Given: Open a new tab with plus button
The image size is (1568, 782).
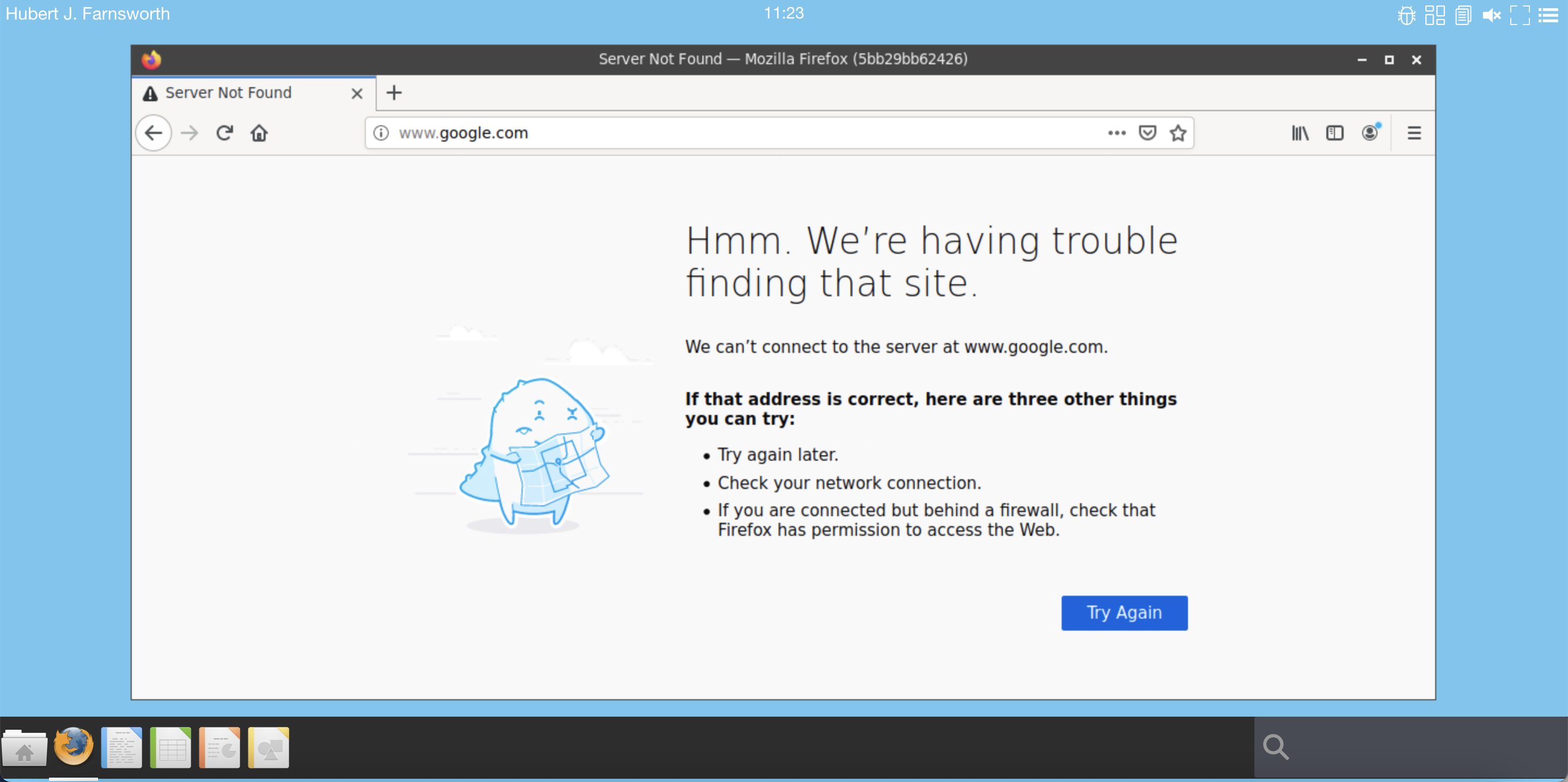Looking at the screenshot, I should [394, 93].
